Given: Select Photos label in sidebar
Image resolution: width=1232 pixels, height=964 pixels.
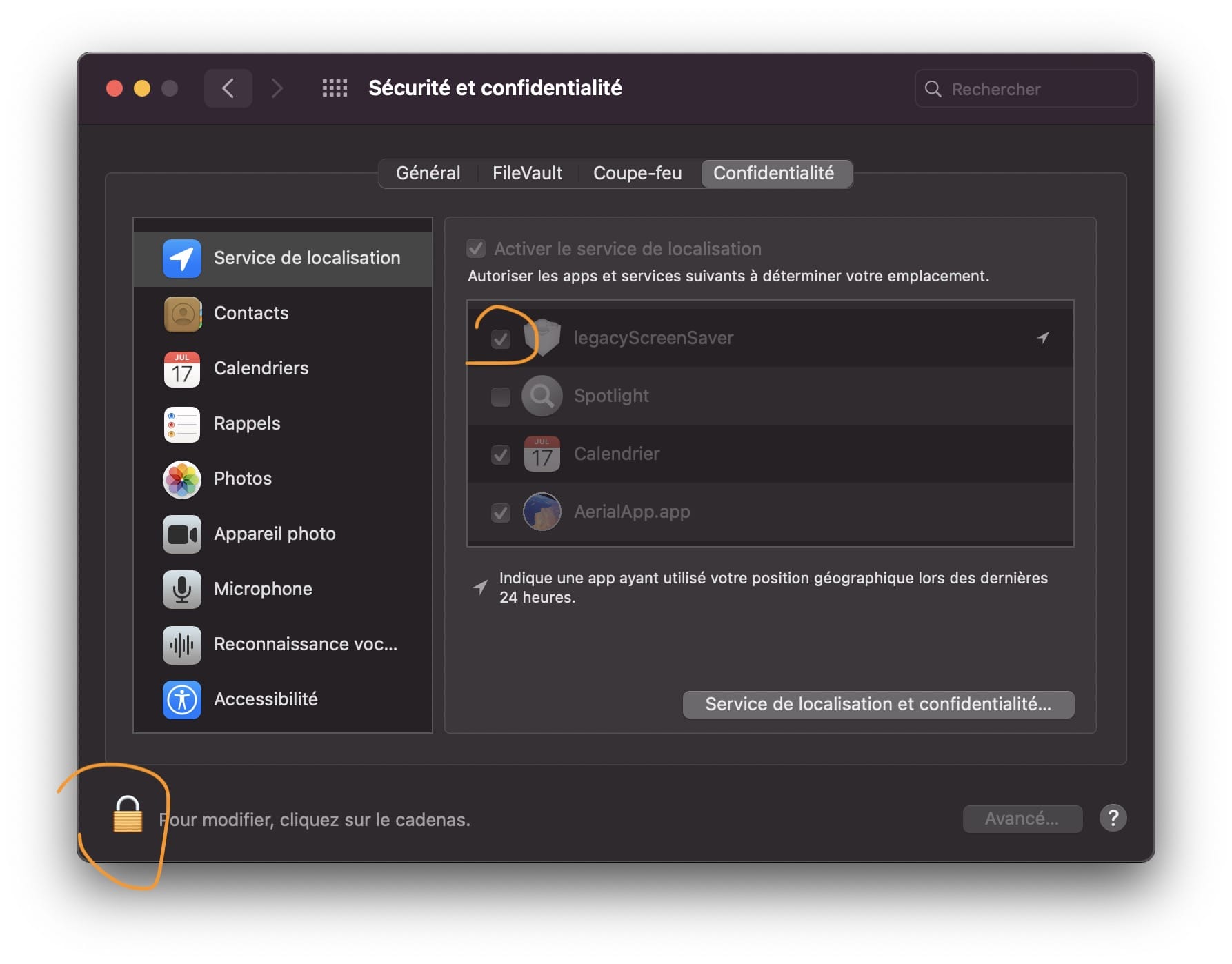Looking at the screenshot, I should pyautogui.click(x=243, y=479).
